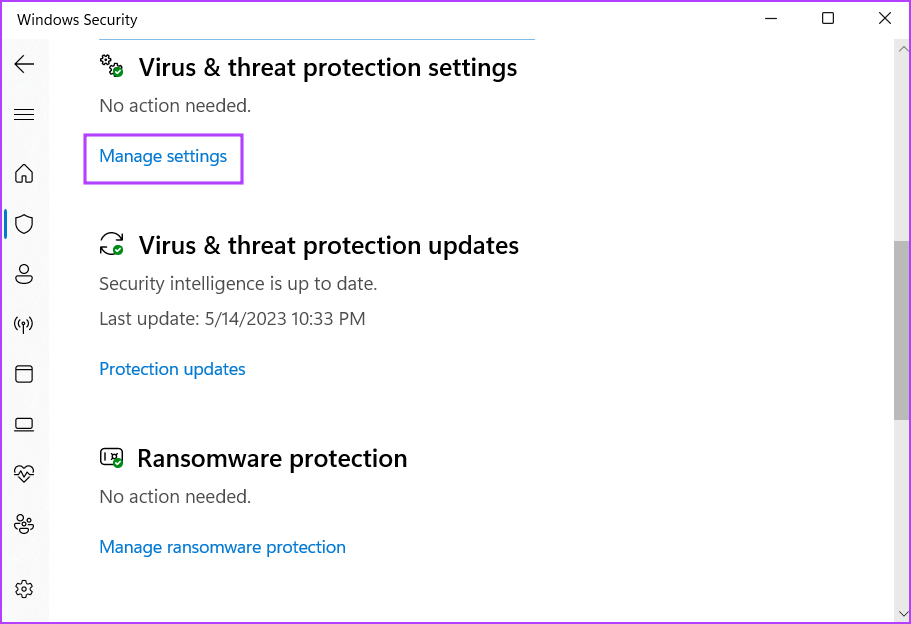Click the vertical scrollbar thumb
Screen dimensions: 911x624
click(x=902, y=330)
